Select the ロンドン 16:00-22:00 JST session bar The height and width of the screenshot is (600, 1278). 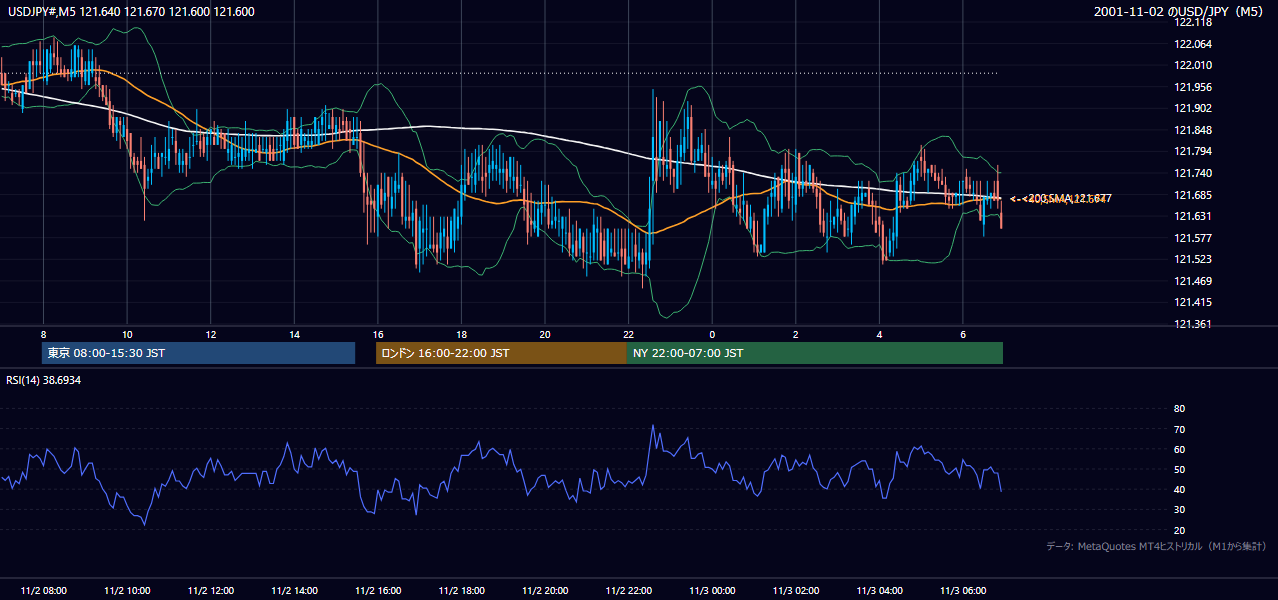click(501, 353)
